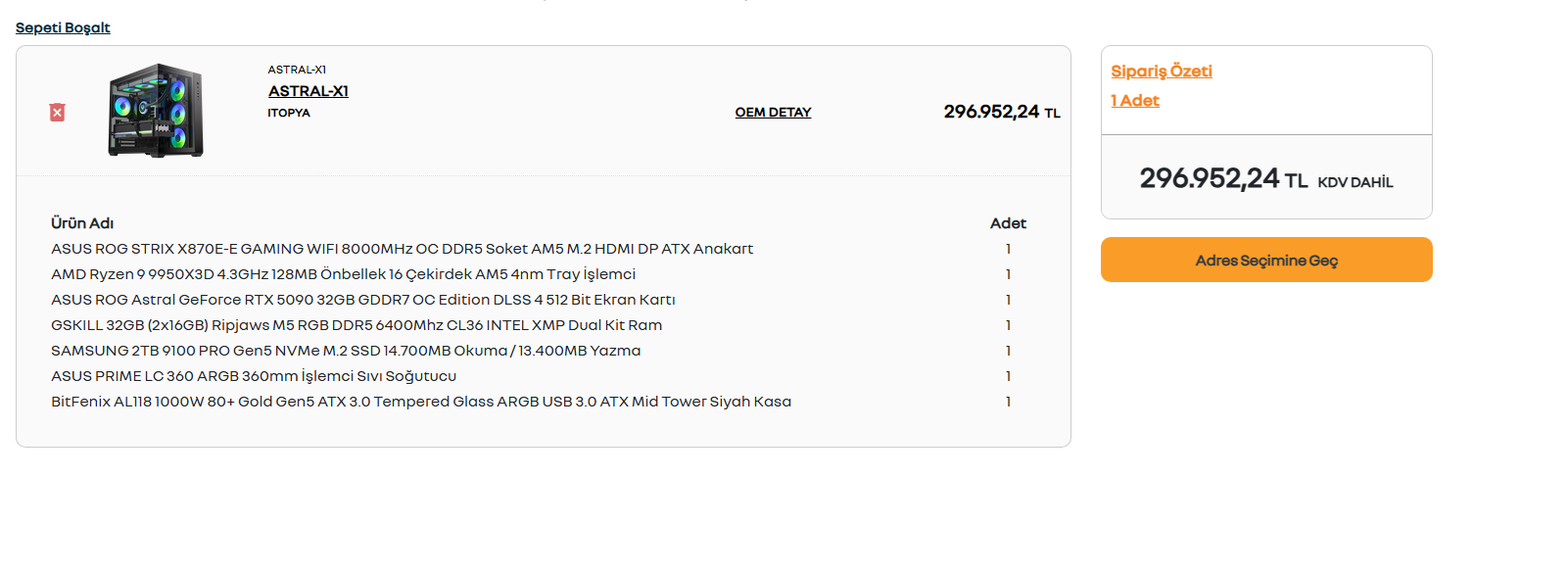Image resolution: width=1568 pixels, height=573 pixels.
Task: Select the ASUS PRIME LC 360 cooler row
Action: point(539,376)
